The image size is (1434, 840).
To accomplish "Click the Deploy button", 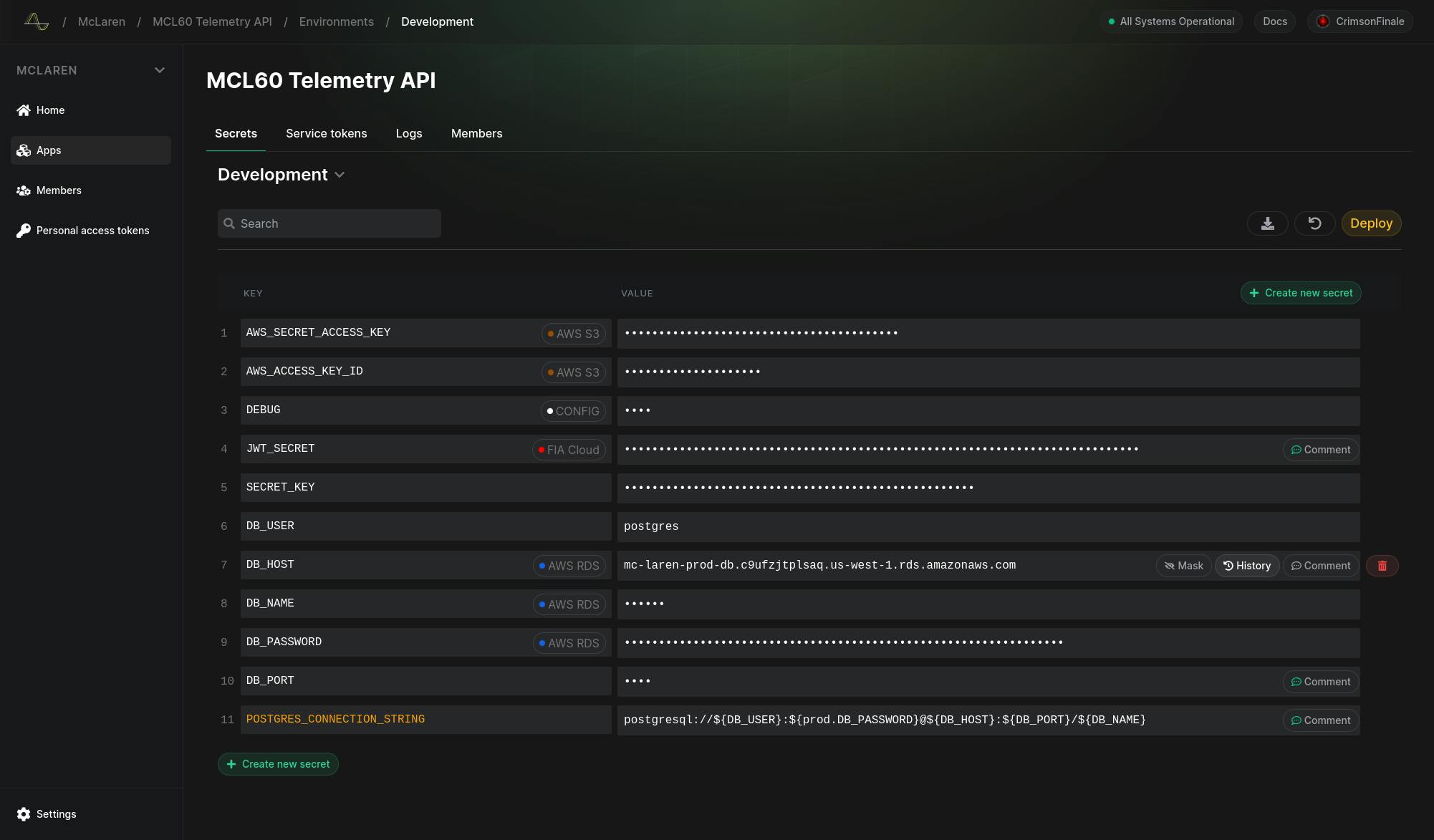I will pos(1371,223).
